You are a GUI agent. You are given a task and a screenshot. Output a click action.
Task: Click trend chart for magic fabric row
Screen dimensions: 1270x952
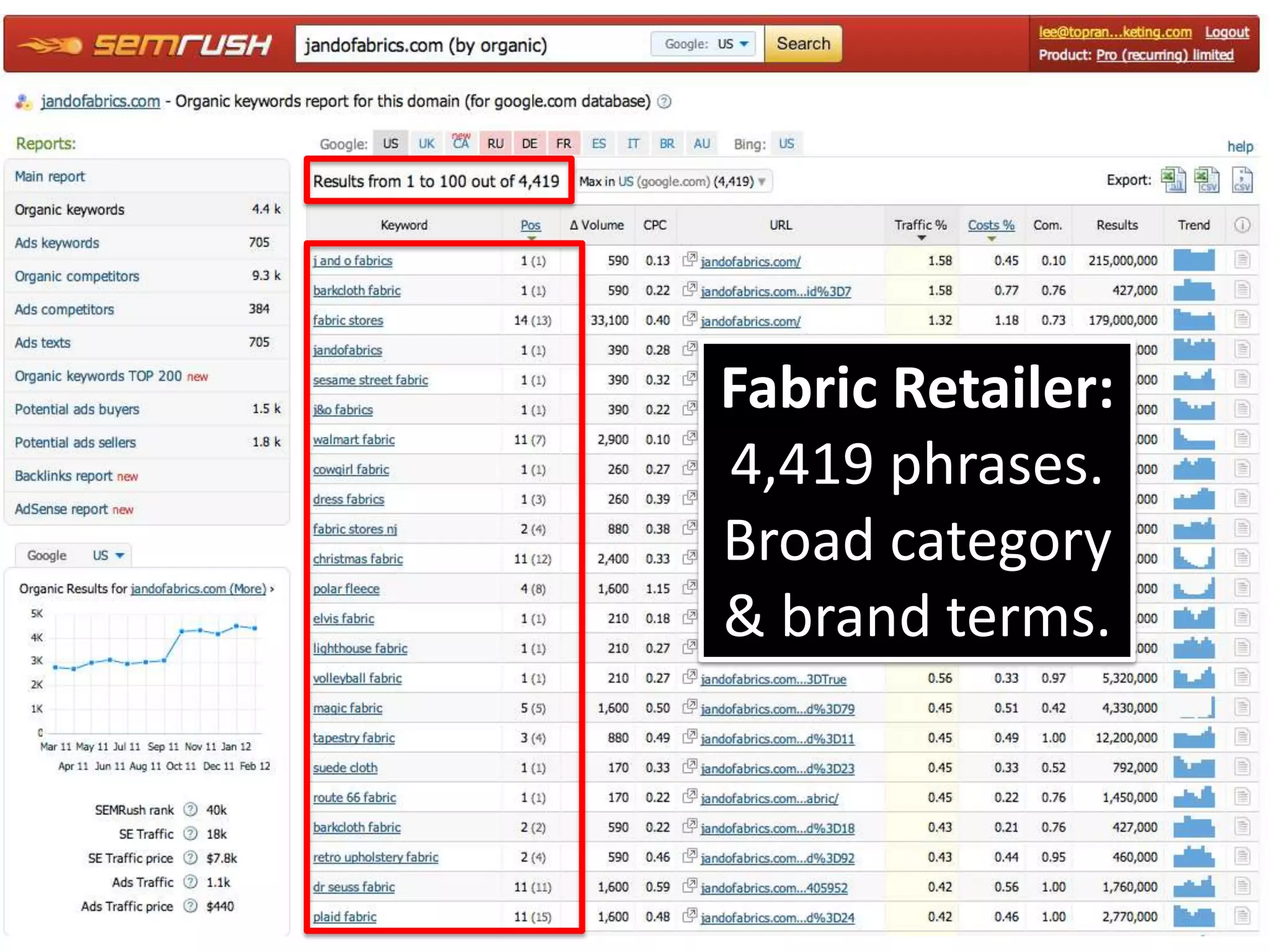(1194, 707)
